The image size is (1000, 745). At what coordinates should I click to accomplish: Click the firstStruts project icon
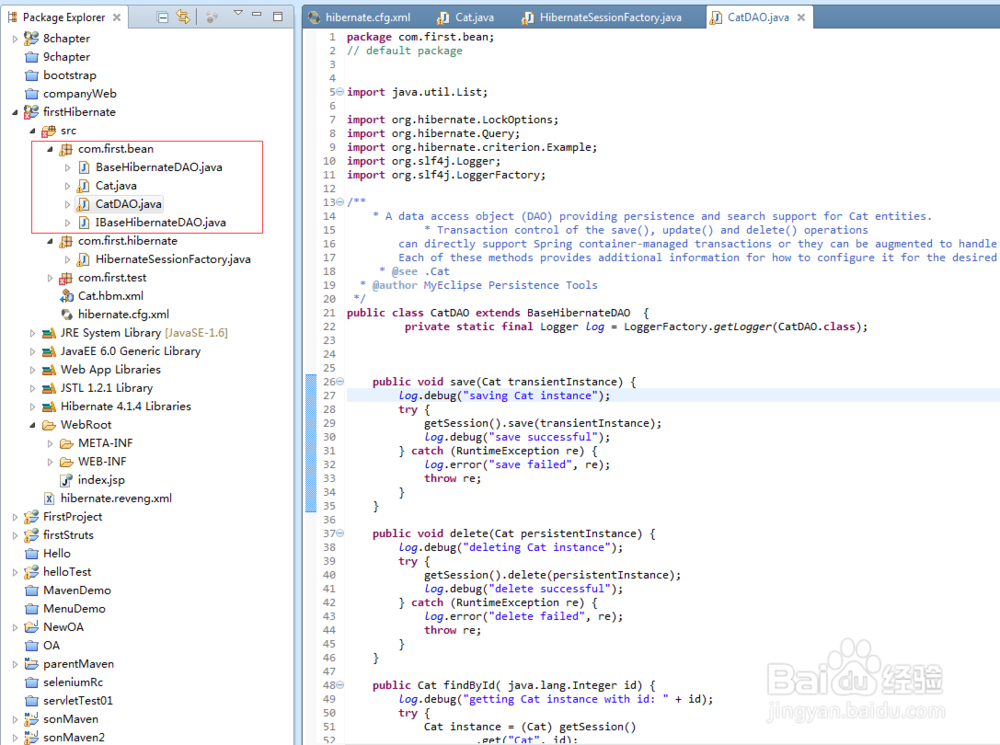point(31,535)
